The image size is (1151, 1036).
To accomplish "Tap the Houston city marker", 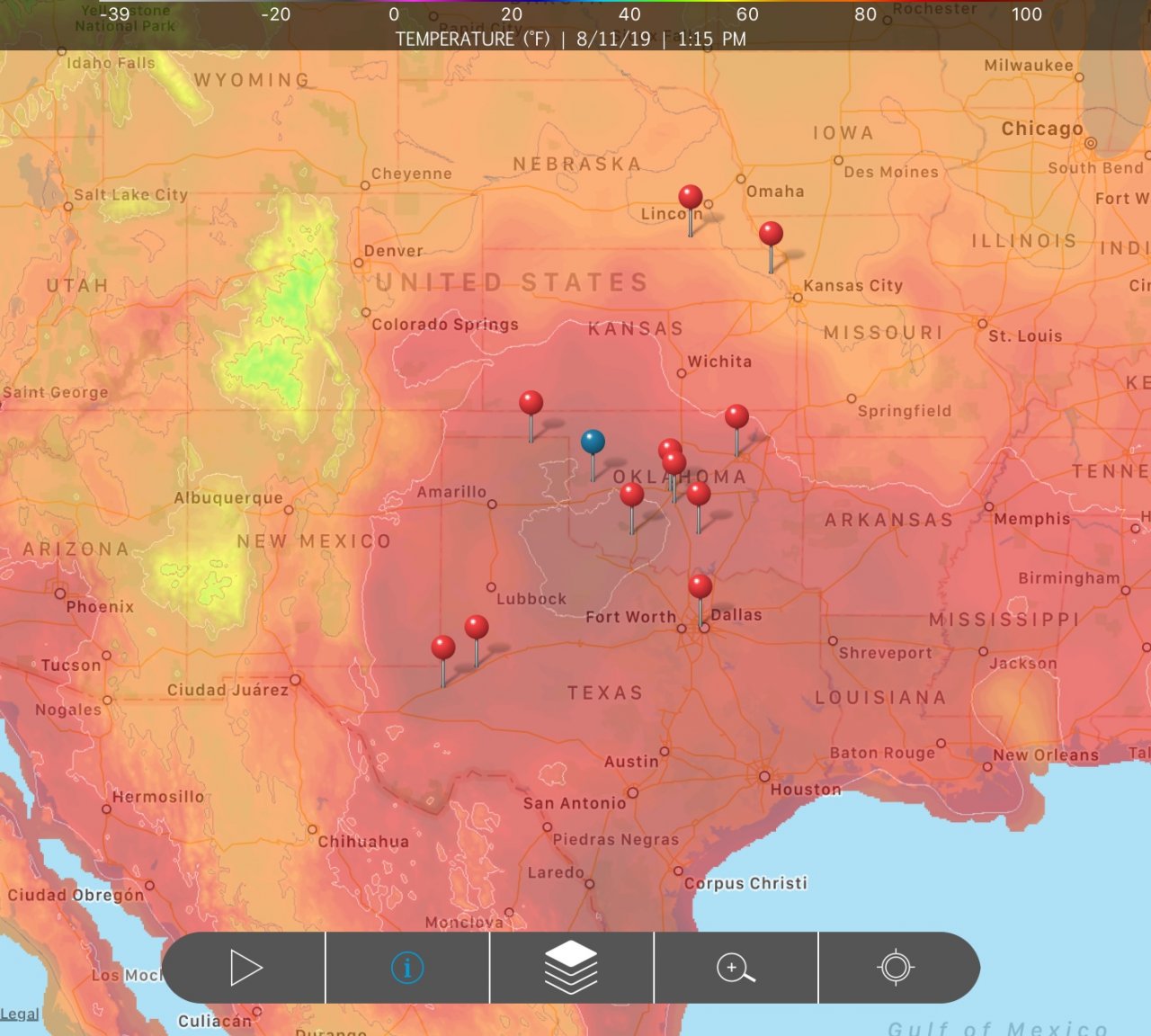I will (764, 776).
